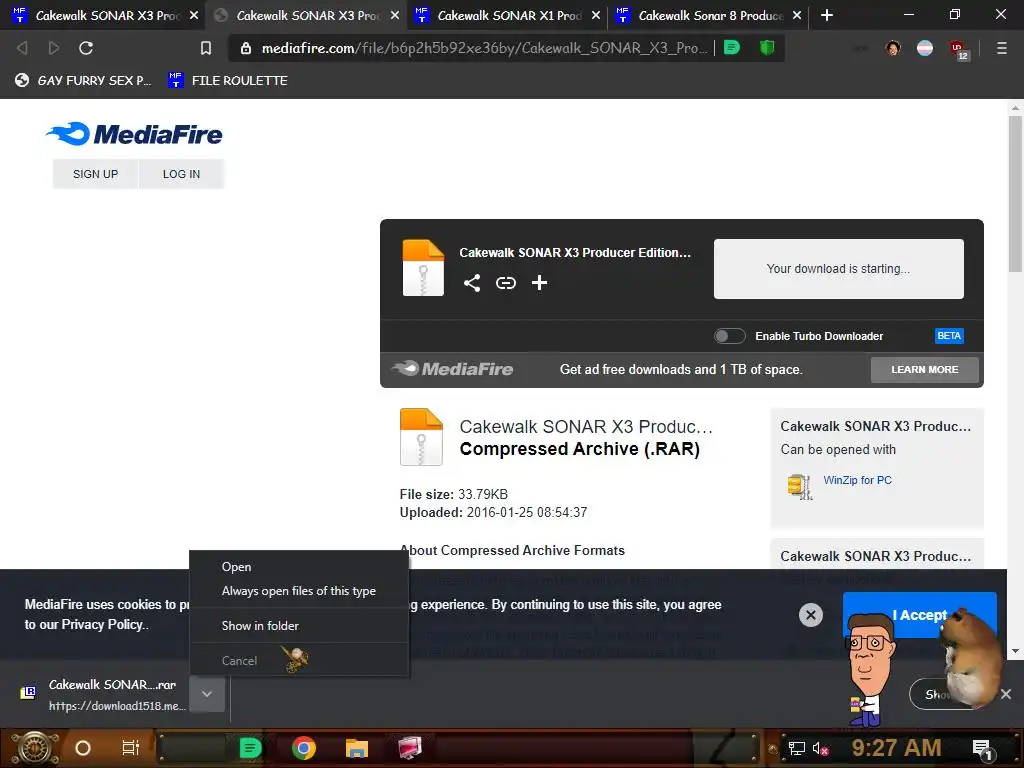
Task: Open the pink-blue striped circle extension
Action: point(925,48)
